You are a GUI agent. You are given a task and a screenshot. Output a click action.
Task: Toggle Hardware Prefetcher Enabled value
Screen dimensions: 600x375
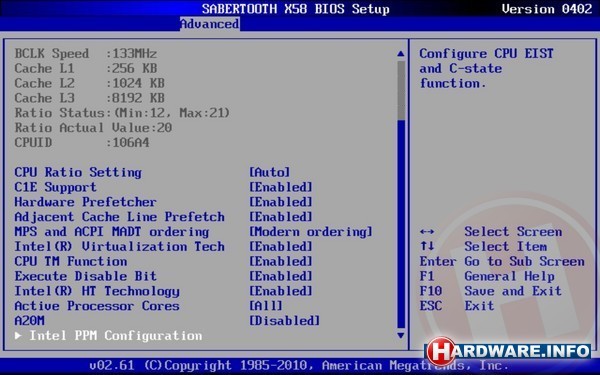(x=281, y=202)
